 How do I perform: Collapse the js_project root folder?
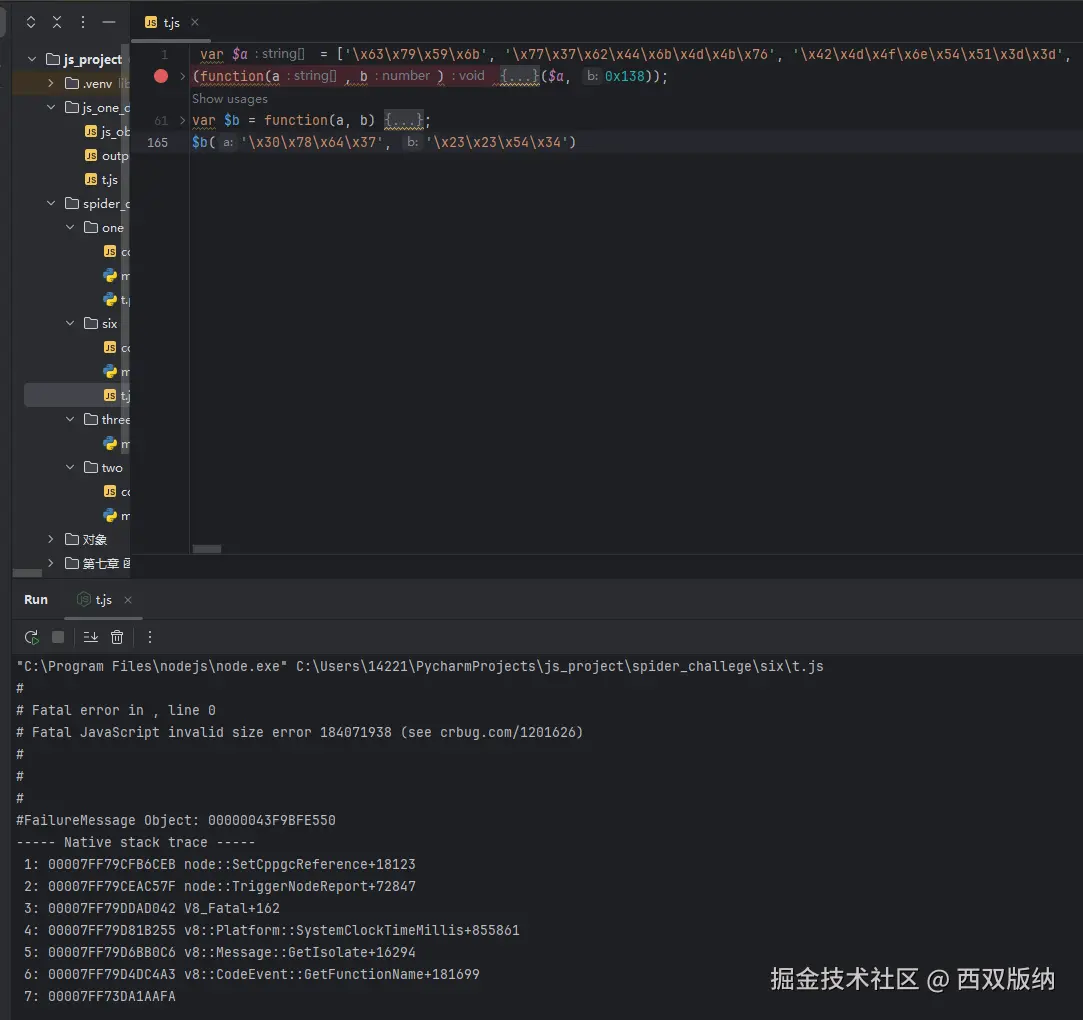pos(32,59)
